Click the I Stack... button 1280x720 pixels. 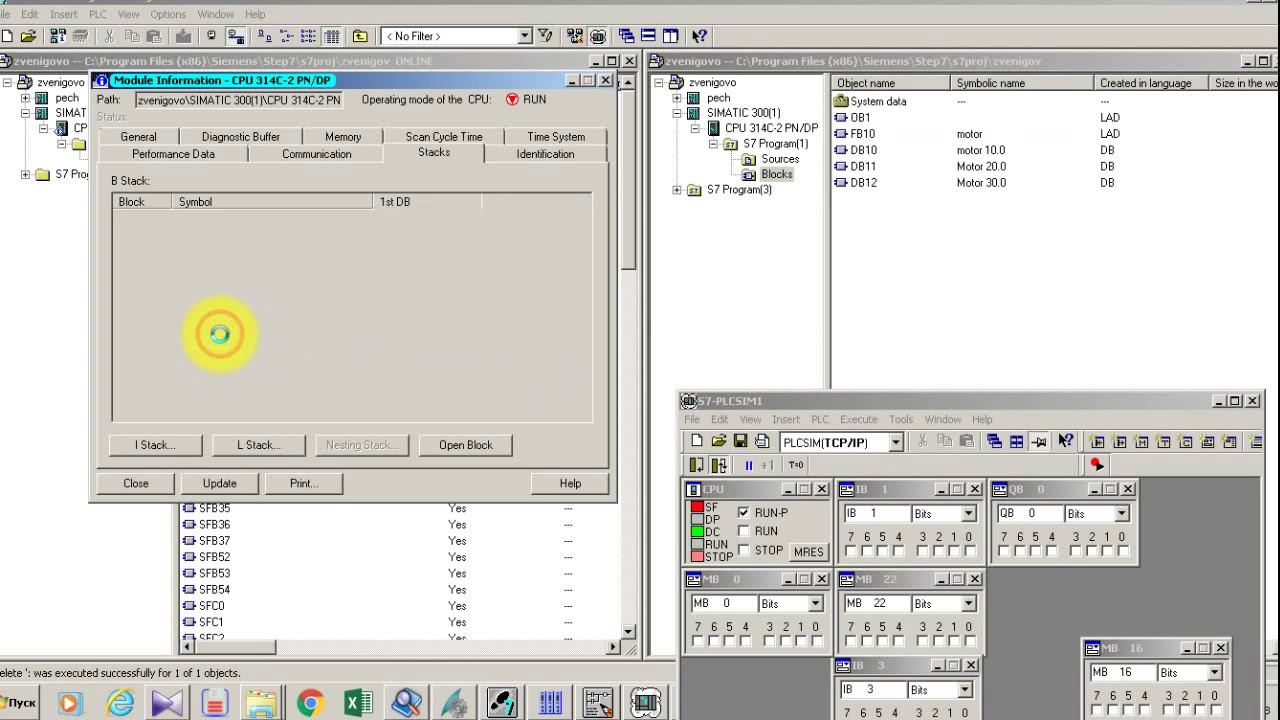(x=155, y=445)
